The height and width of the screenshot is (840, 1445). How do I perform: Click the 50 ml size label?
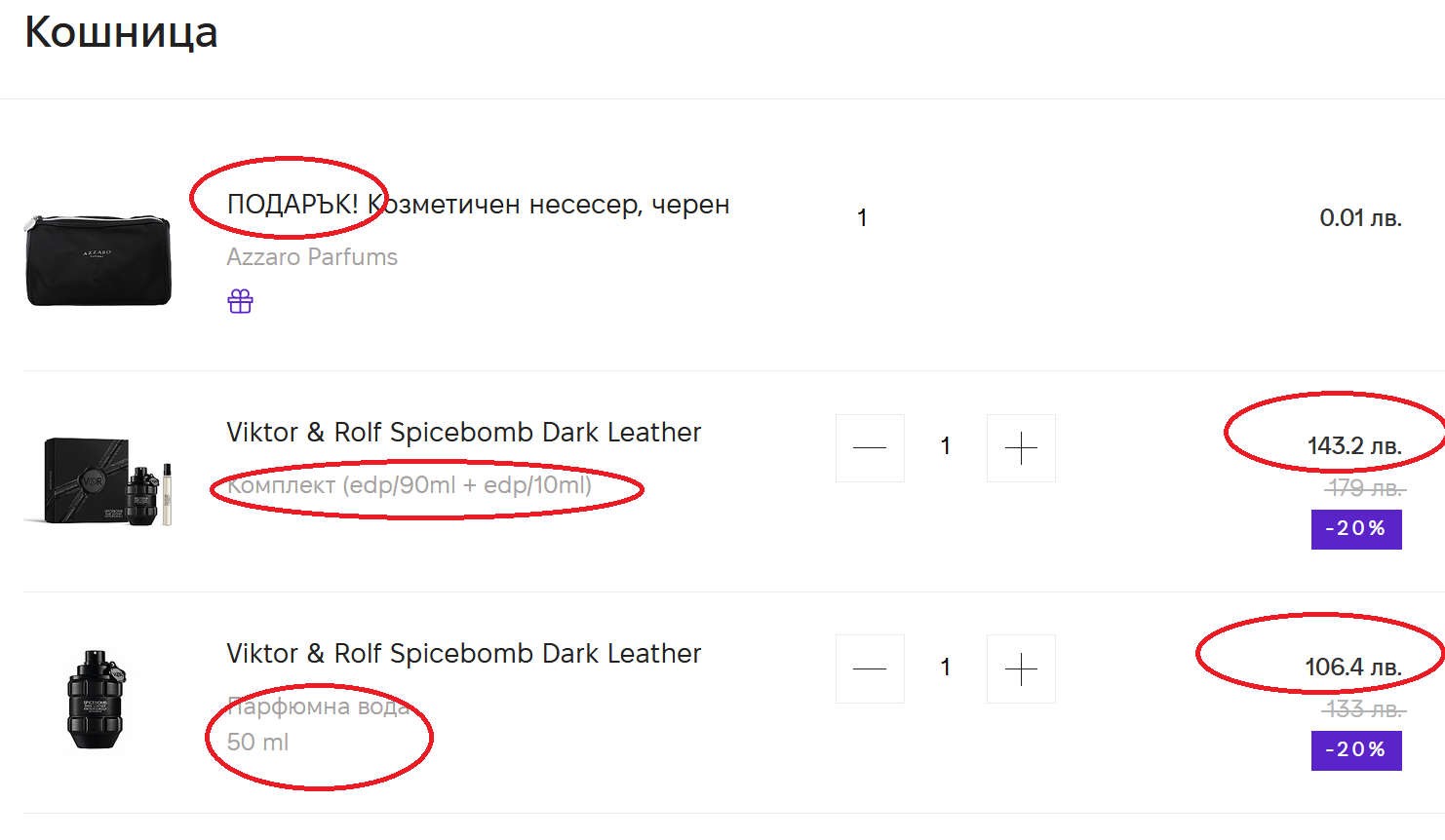tap(257, 743)
